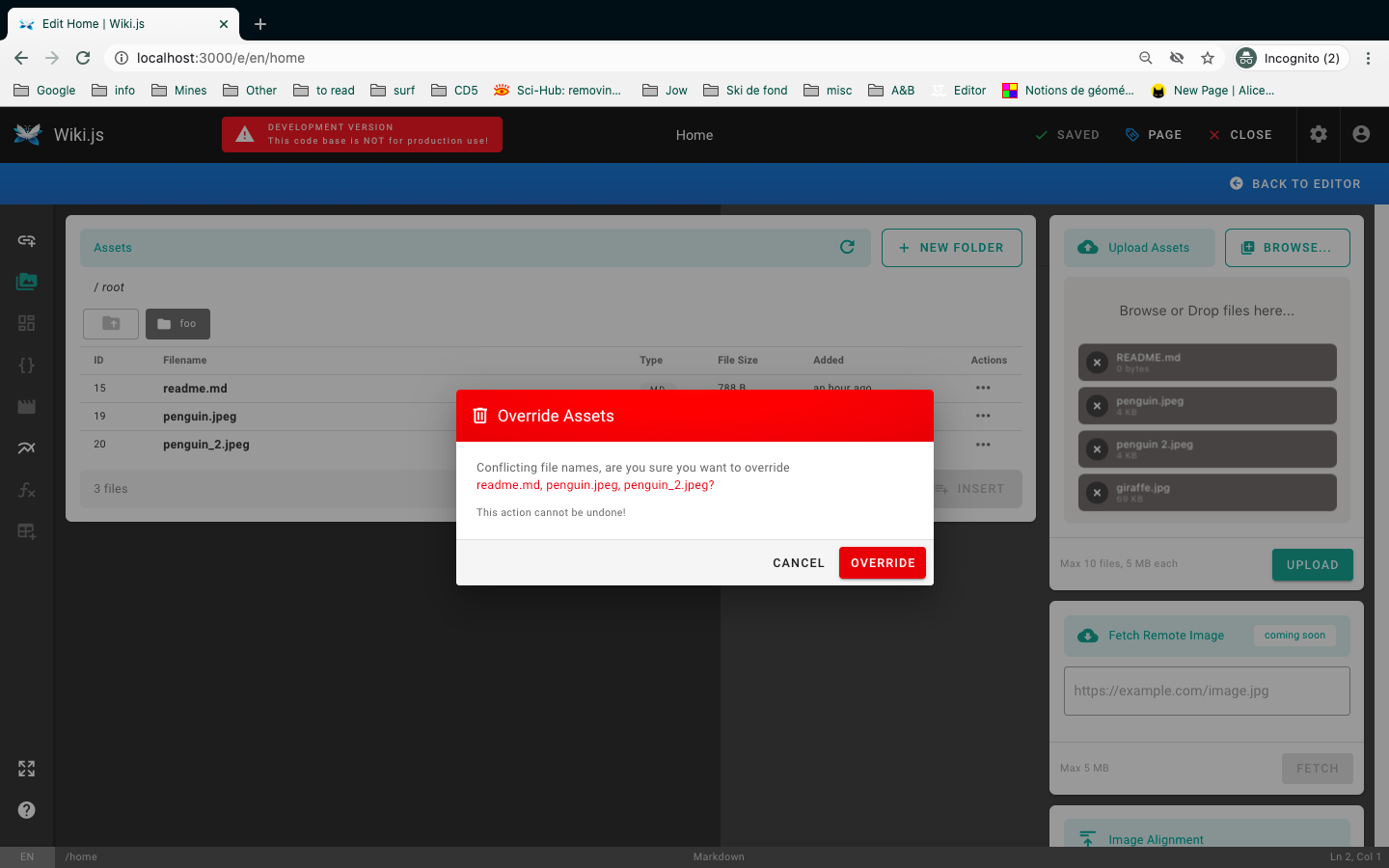Click the INSERT asset button
The image size is (1389, 868).
(x=970, y=489)
